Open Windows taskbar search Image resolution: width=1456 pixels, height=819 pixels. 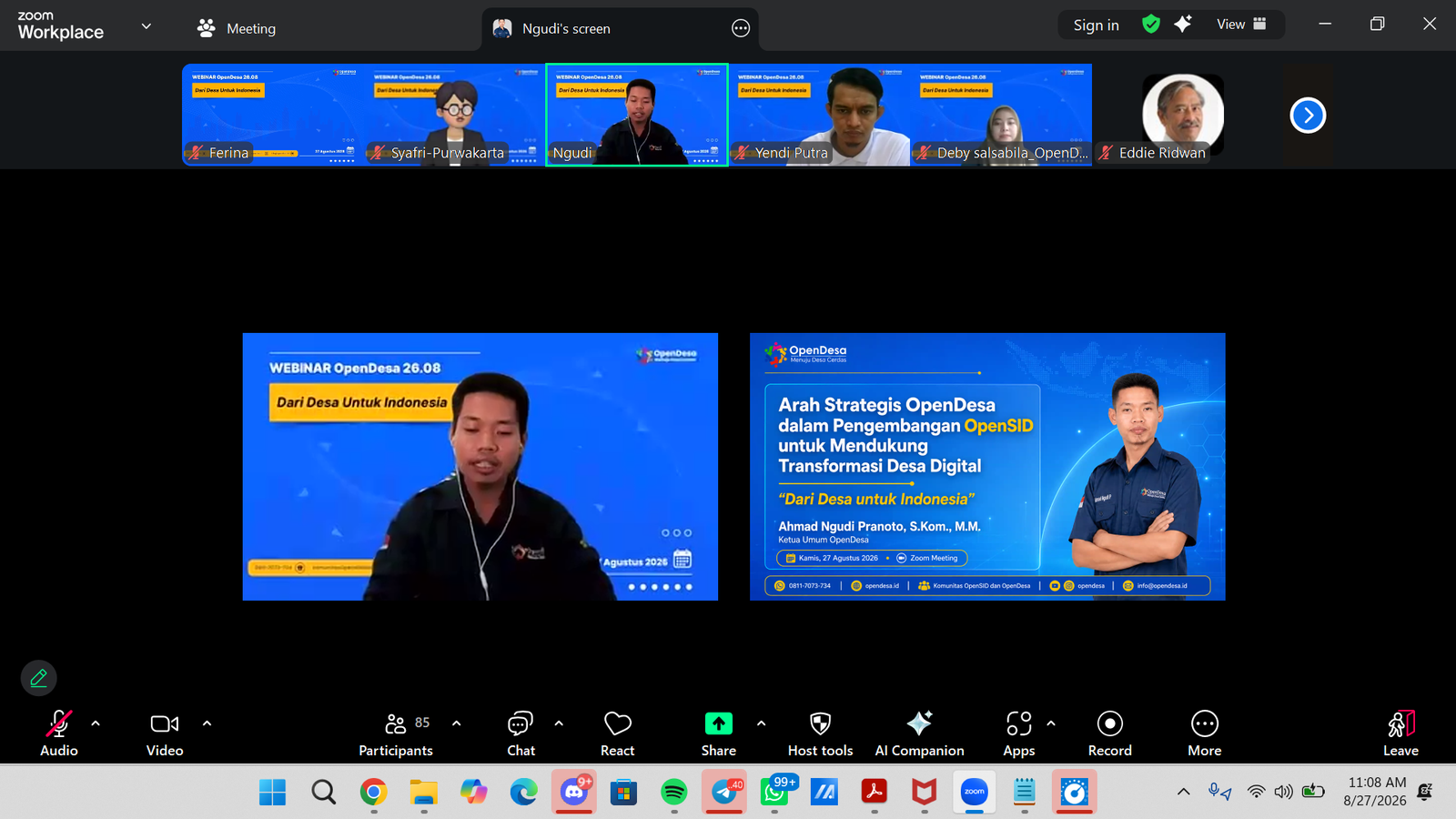click(323, 792)
